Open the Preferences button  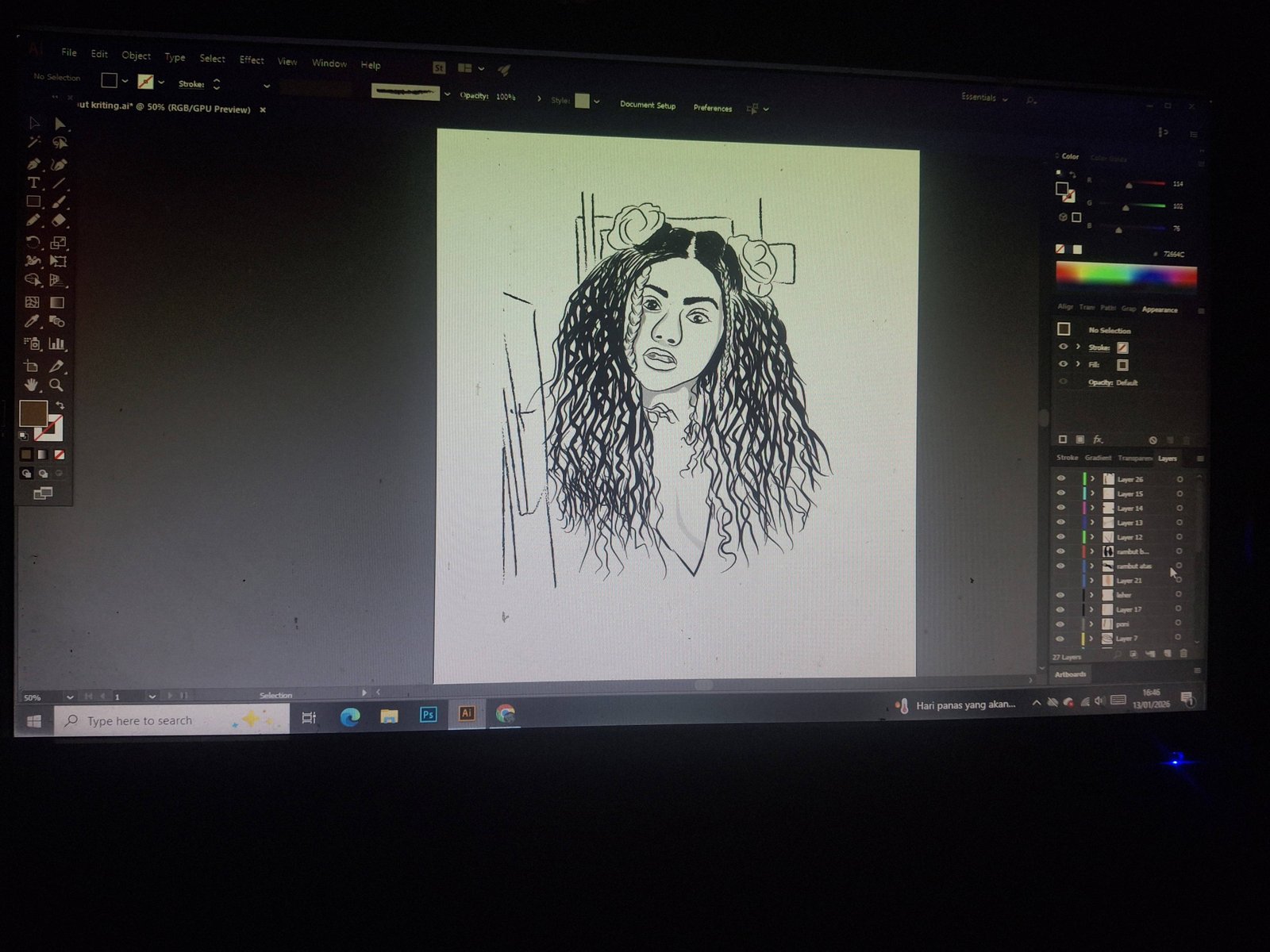[x=713, y=108]
